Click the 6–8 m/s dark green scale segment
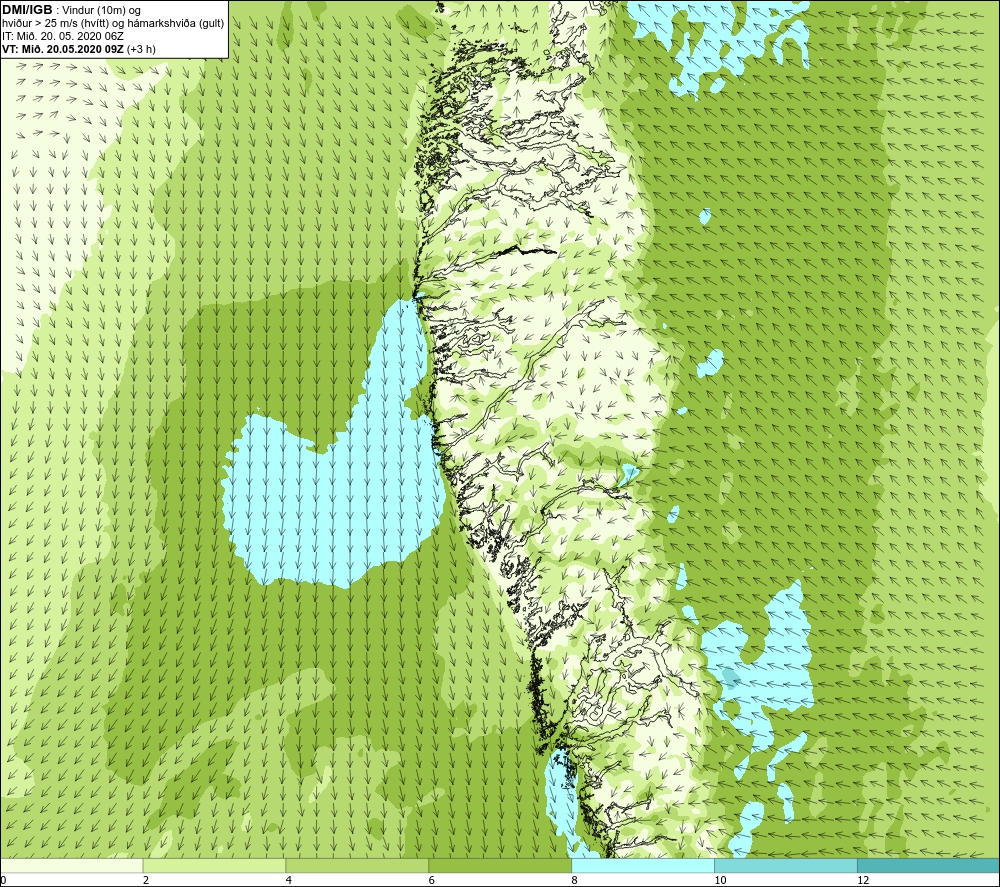1000x887 pixels. coord(500,865)
